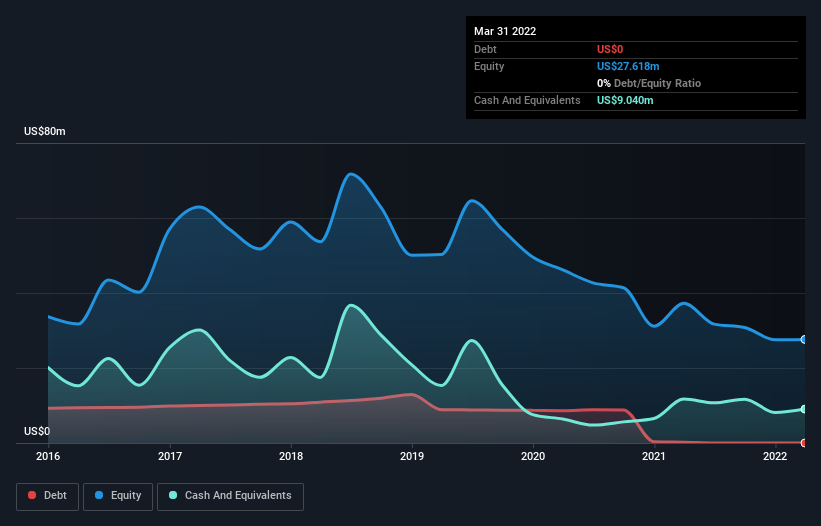Click the Mar 31 2022 tooltip date
The height and width of the screenshot is (526, 821).
tap(505, 31)
